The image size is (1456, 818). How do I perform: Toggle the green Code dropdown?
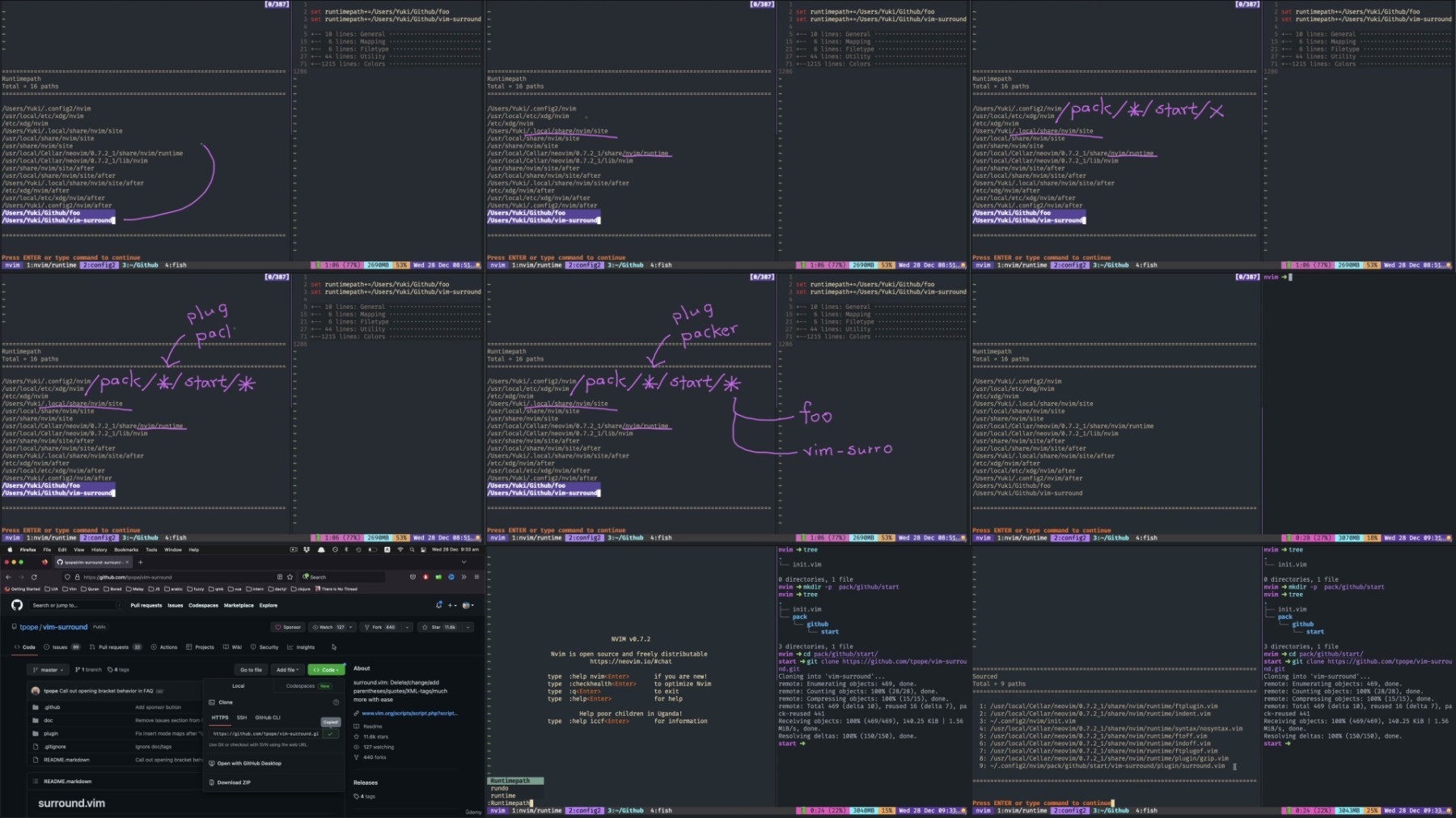click(326, 670)
